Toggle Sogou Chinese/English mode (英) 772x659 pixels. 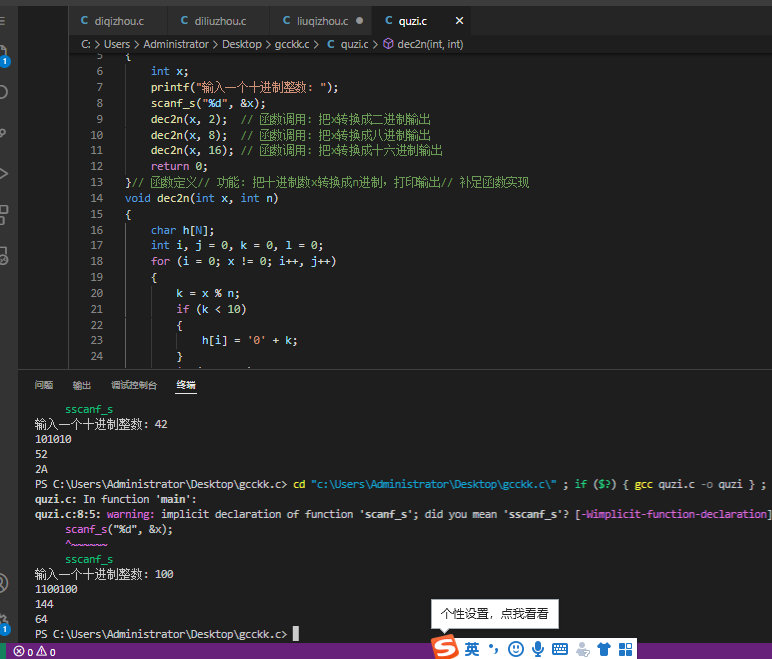coord(472,649)
